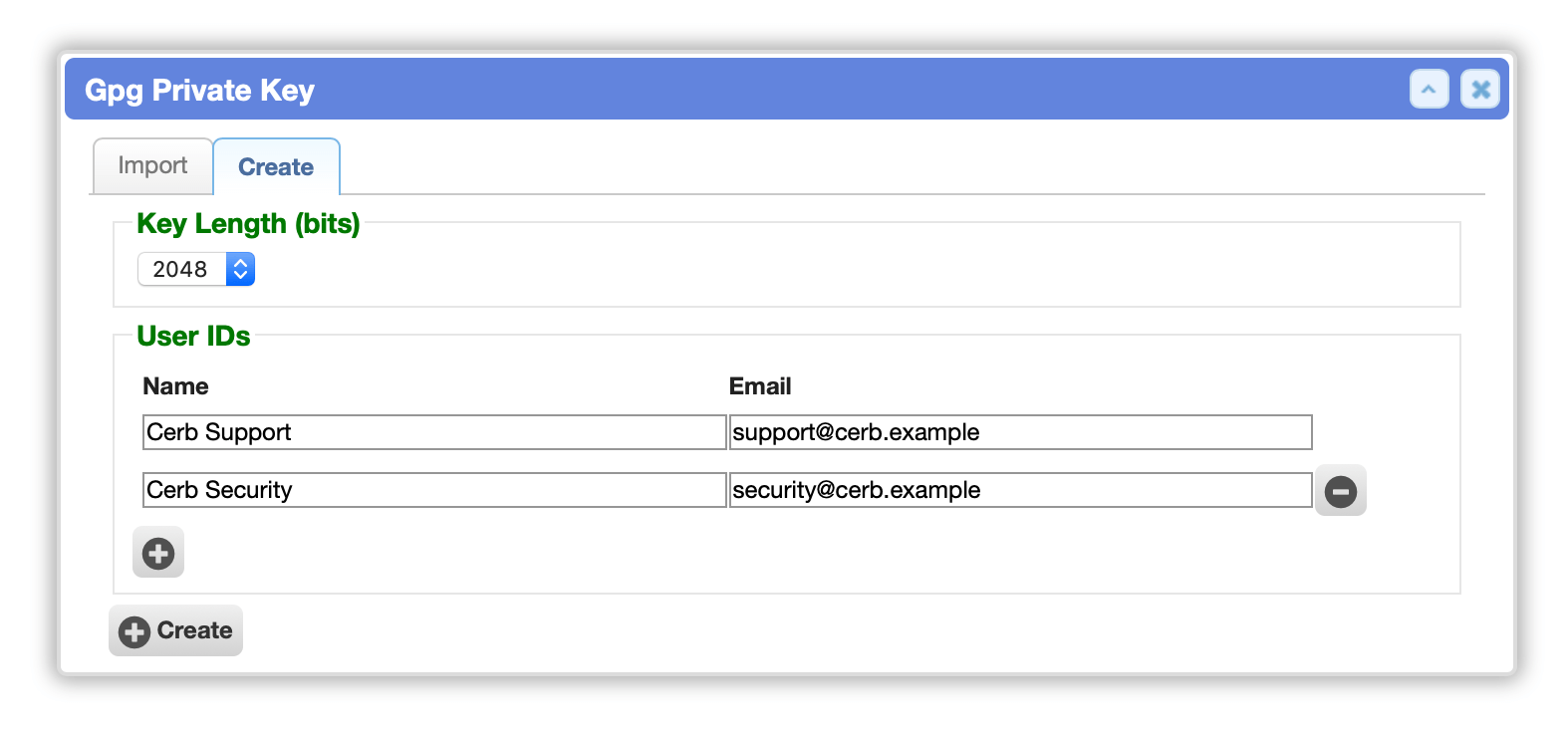Click the Key Length (bits) heading
The width and height of the screenshot is (1568, 733).
coord(248,224)
